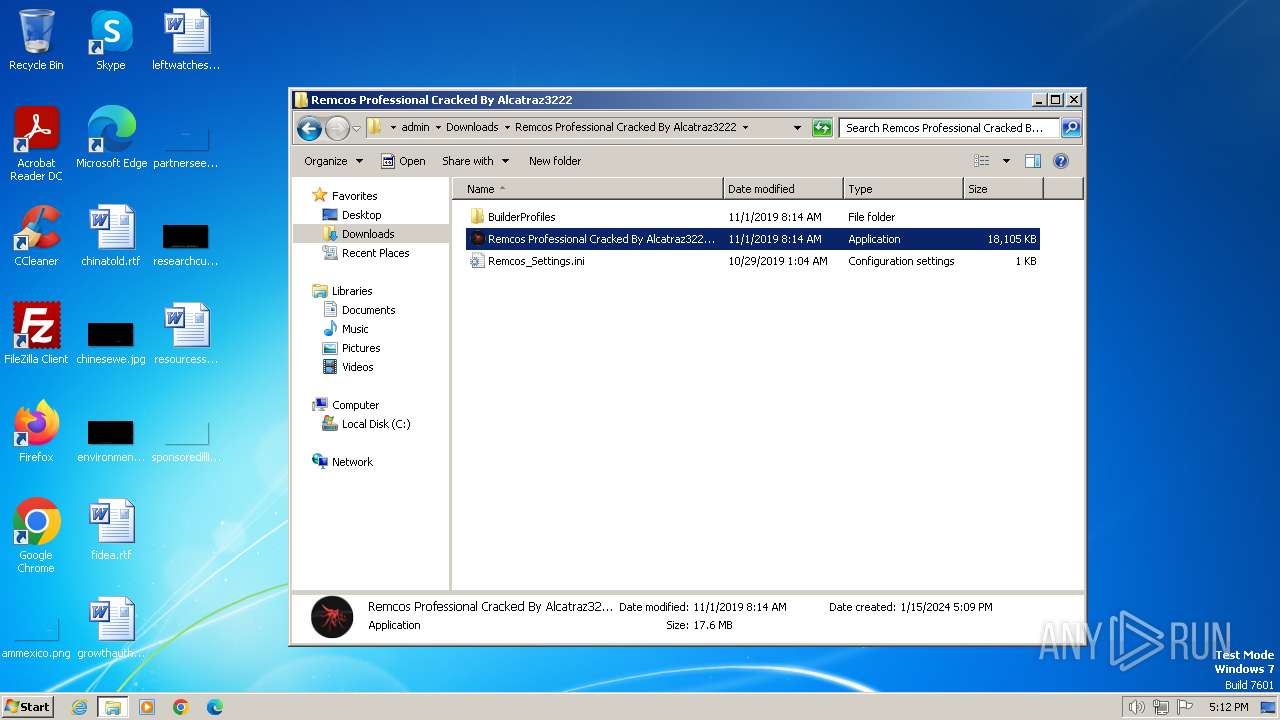1280x720 pixels.
Task: Change your view icon in Explorer toolbar
Action: [x=982, y=161]
